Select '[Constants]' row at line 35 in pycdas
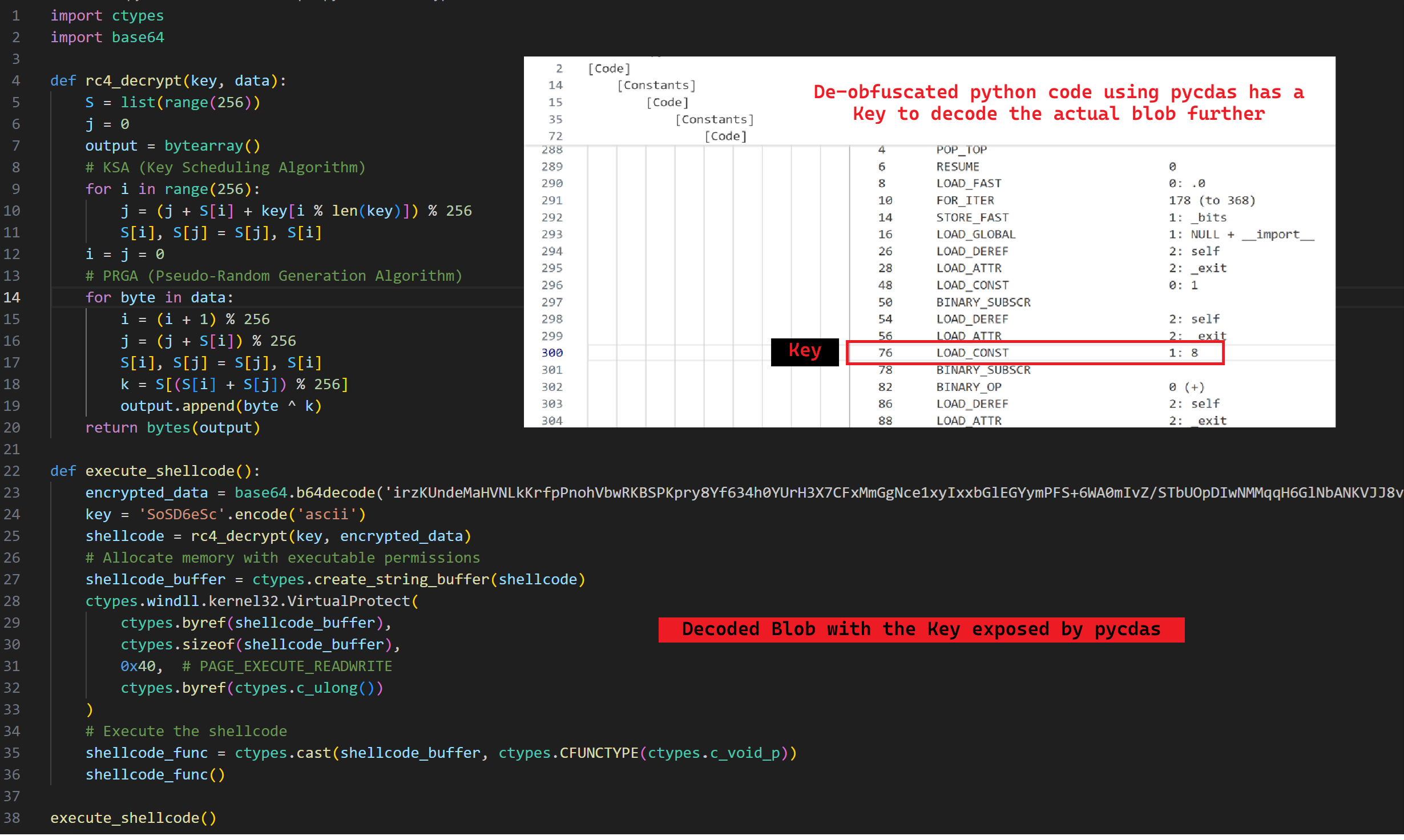Image resolution: width=1404 pixels, height=840 pixels. pos(715,119)
